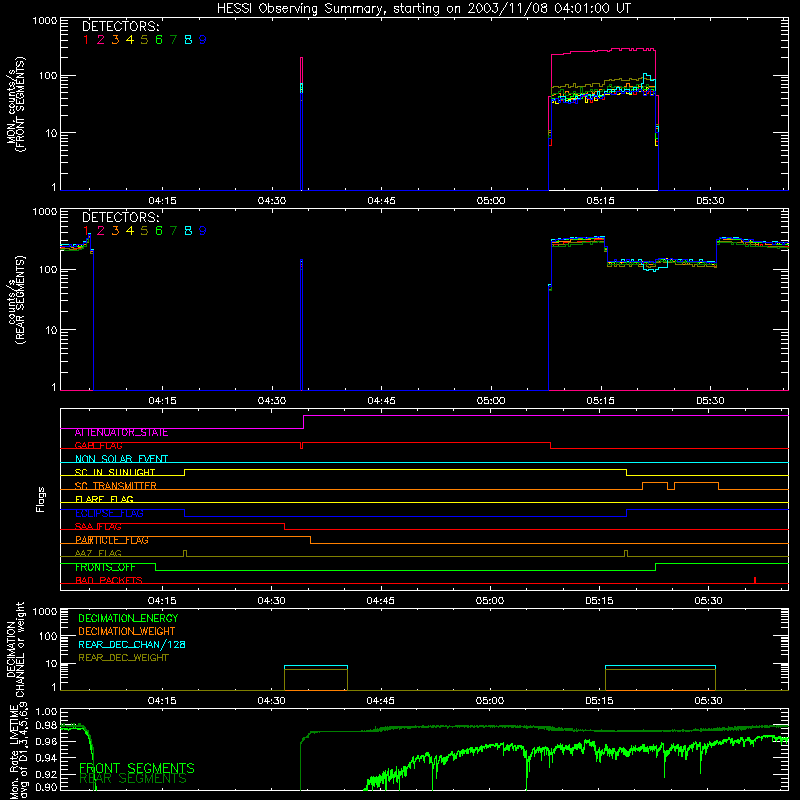Click detector 8 legend number in front segments plot
The image size is (800, 800).
coord(188,40)
